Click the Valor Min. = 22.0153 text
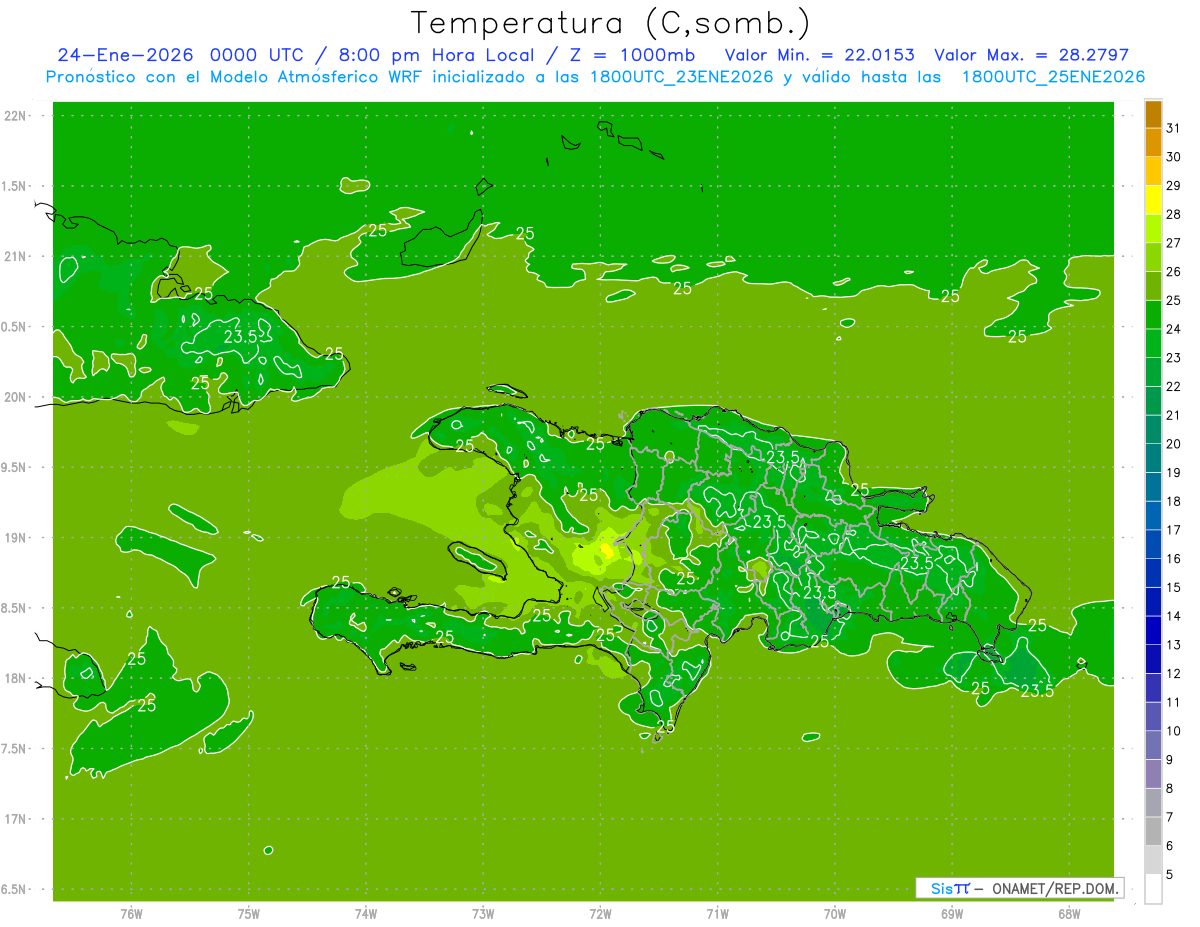Viewport: 1200px width, 927px height. pos(819,55)
